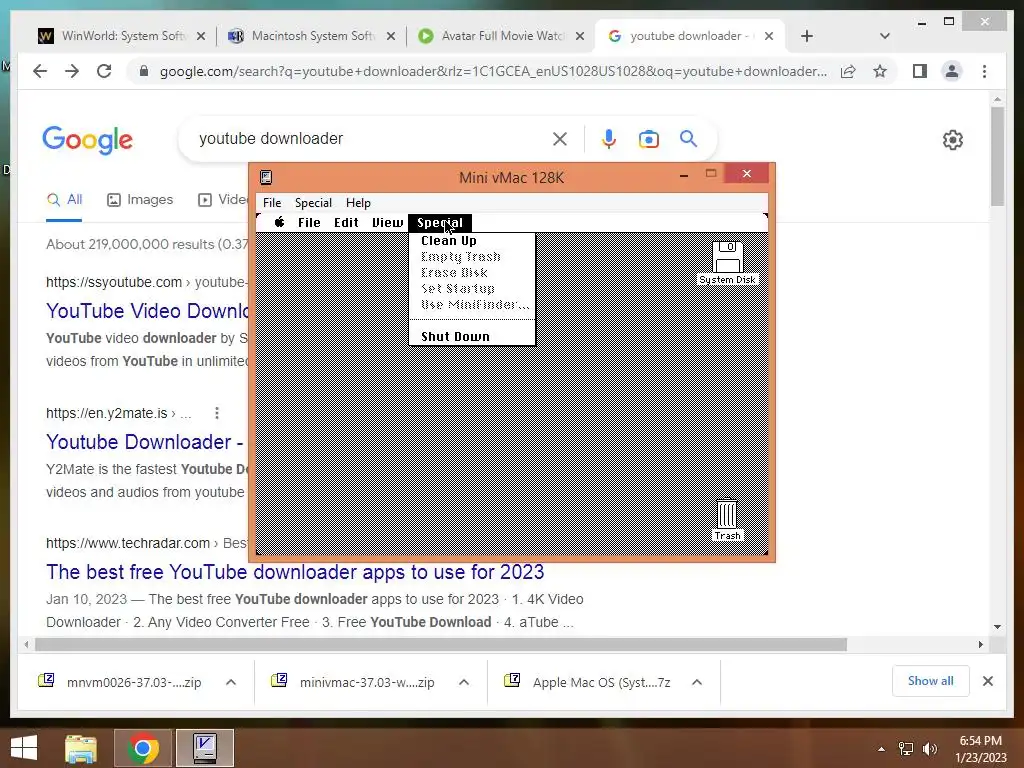Open Mini vMac window File menu
Screen dimensions: 1024x768
click(x=272, y=202)
